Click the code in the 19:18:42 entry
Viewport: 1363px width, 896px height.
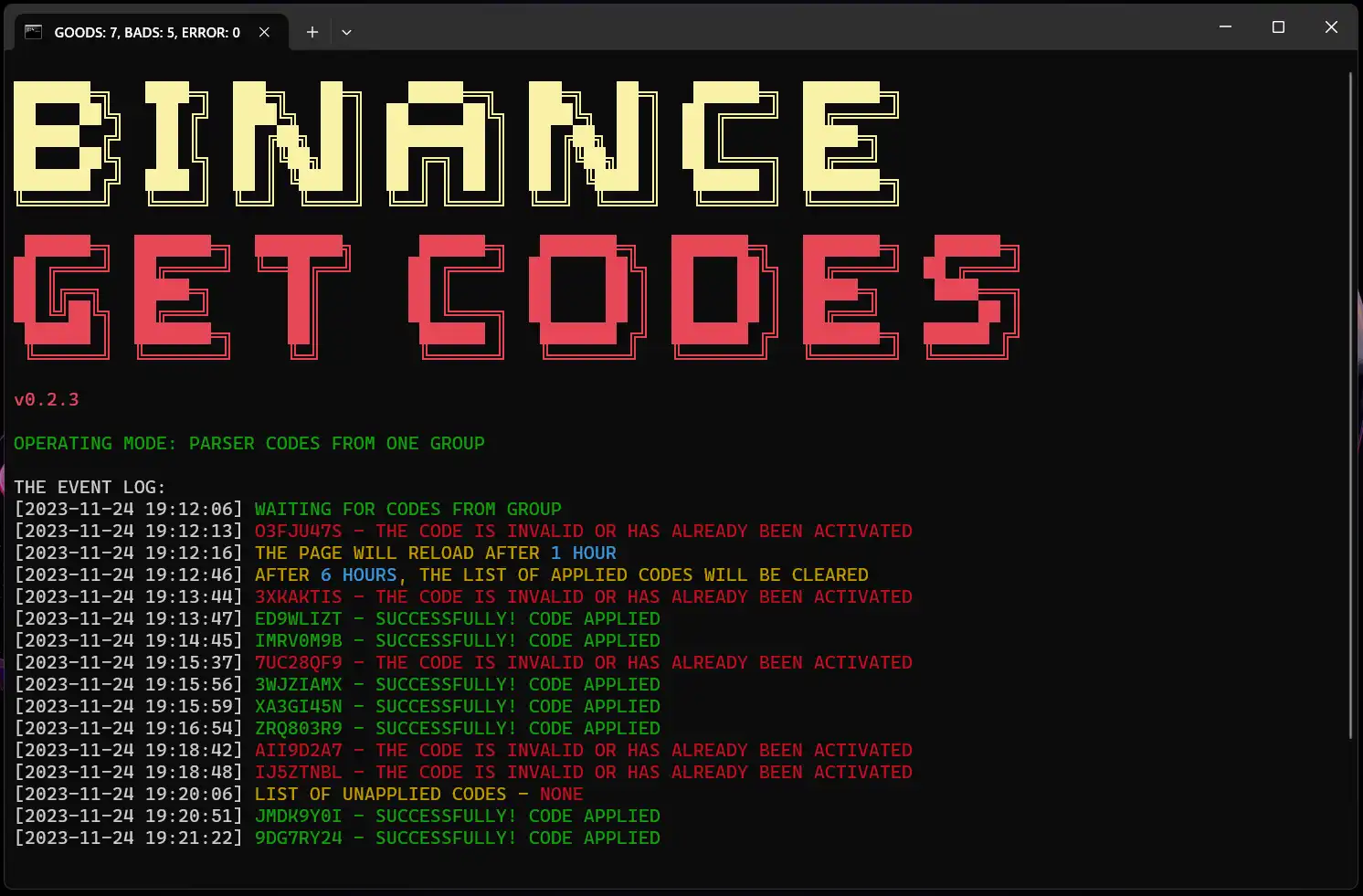coord(299,750)
